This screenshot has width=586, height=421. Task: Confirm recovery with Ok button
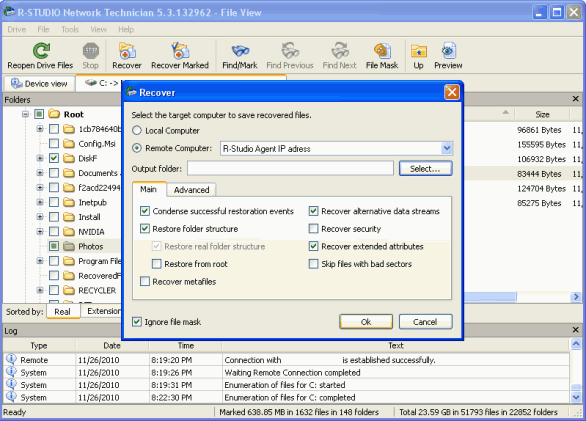point(366,322)
